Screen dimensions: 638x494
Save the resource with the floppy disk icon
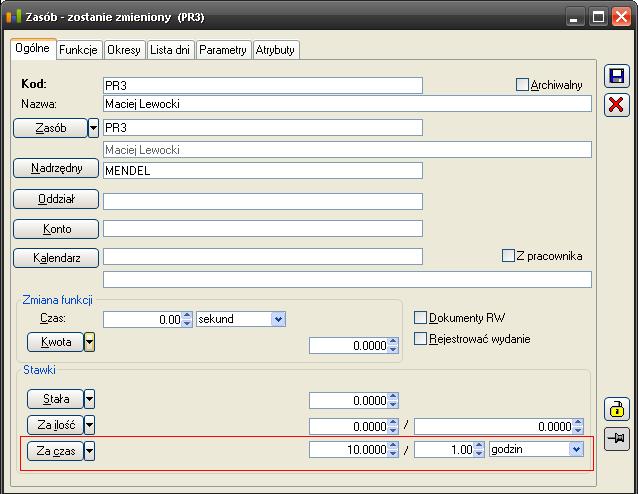pos(616,77)
